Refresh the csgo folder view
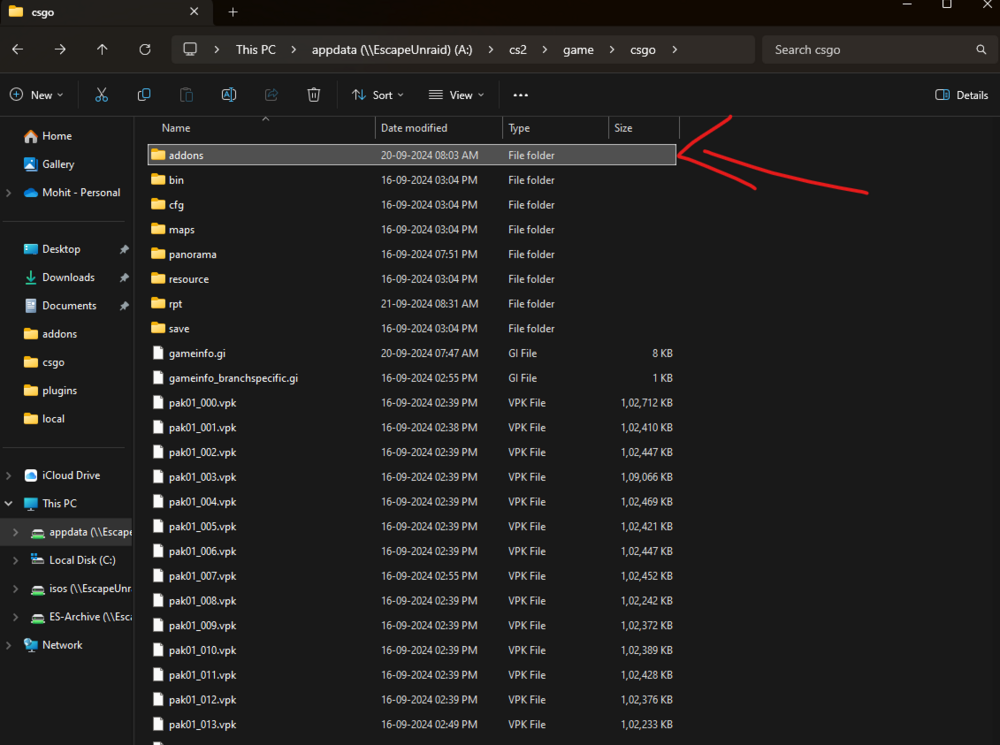1000x745 pixels. tap(145, 49)
